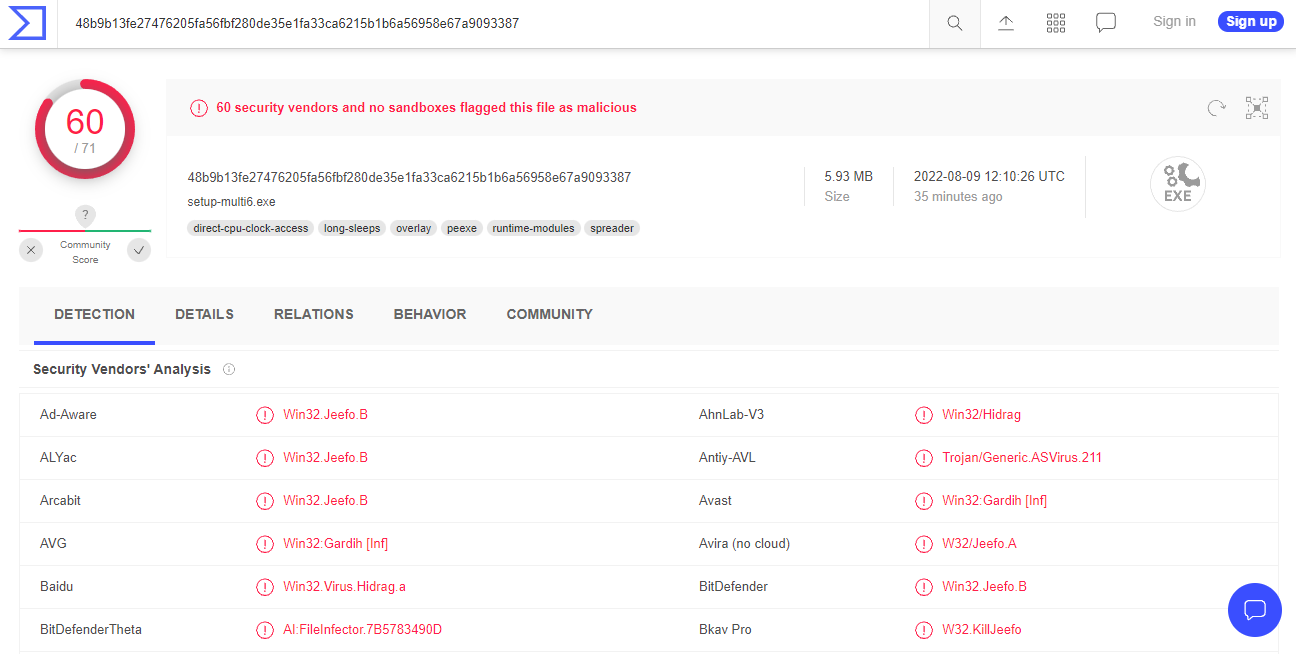Screen dimensions: 1296x654
Task: Click the peexe tag
Action: tap(462, 228)
